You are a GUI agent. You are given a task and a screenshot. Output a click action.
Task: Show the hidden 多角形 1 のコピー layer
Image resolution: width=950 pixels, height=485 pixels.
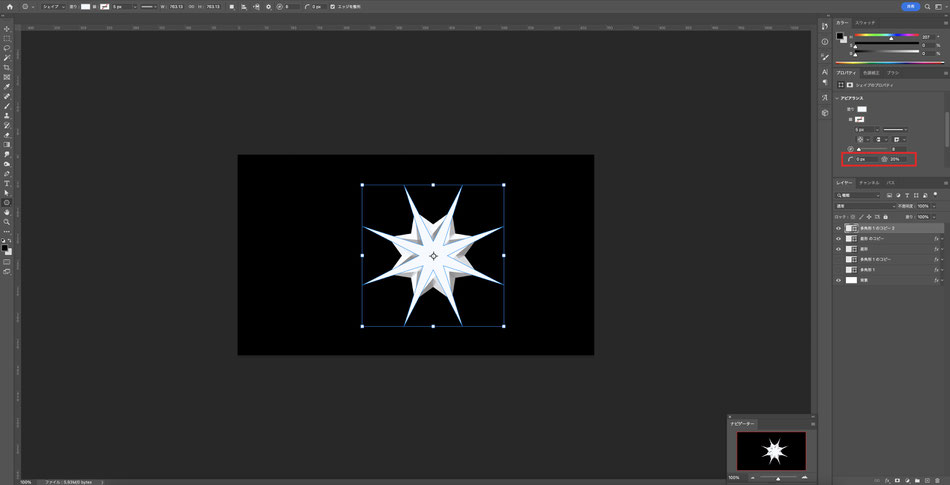[x=839, y=259]
